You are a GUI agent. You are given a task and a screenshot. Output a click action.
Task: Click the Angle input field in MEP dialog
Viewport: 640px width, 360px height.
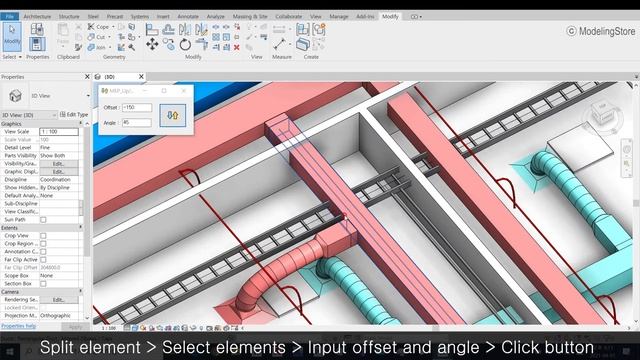[137, 122]
